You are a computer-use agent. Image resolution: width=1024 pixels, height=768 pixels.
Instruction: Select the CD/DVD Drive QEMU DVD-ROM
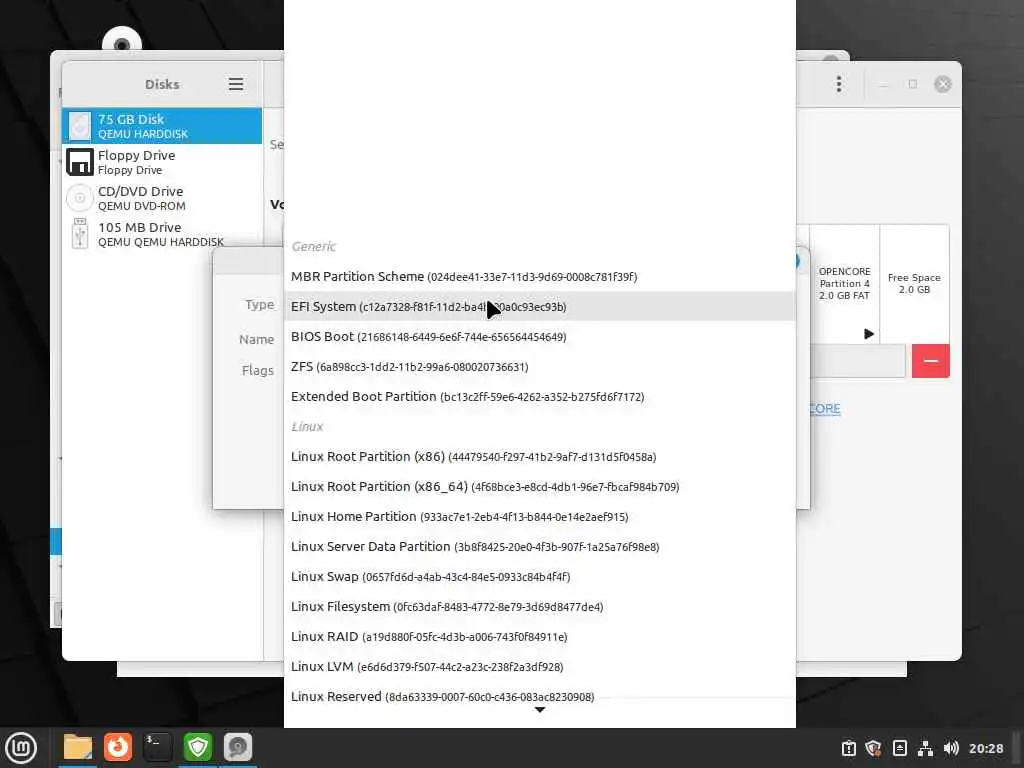162,198
